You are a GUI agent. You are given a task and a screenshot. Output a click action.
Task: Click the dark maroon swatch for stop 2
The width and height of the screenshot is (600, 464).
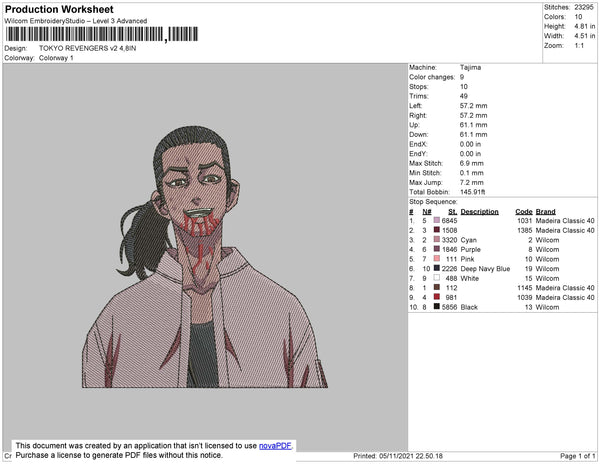click(x=437, y=230)
